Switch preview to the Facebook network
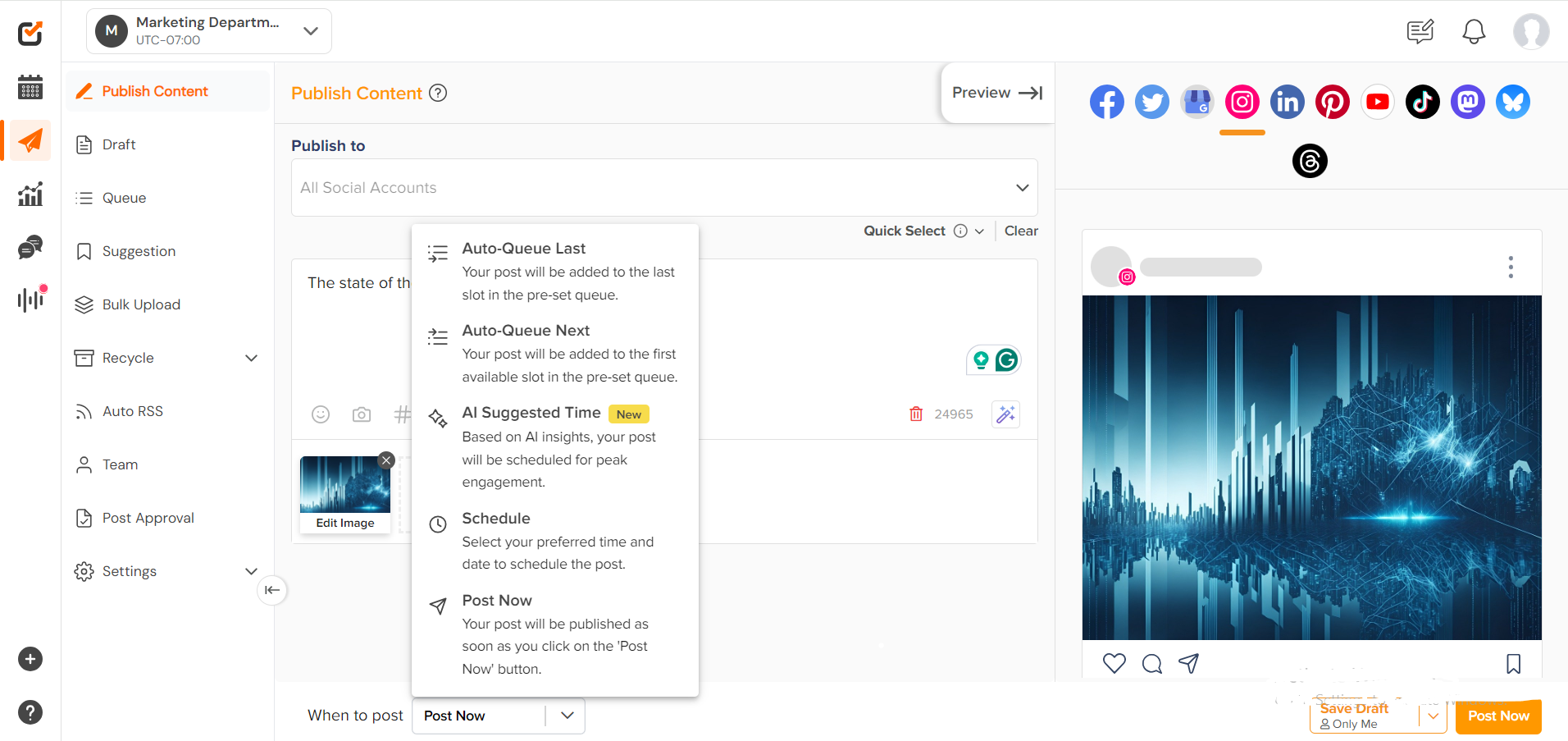This screenshot has height=741, width=1568. click(1107, 101)
